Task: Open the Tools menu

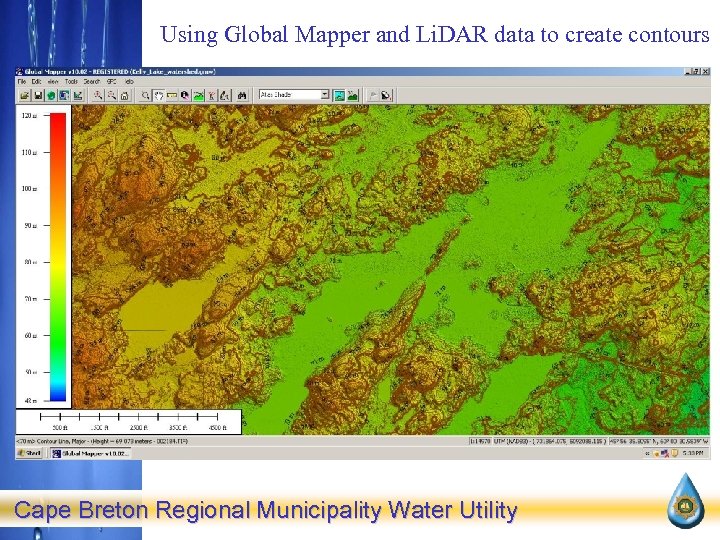Action: pyautogui.click(x=71, y=82)
